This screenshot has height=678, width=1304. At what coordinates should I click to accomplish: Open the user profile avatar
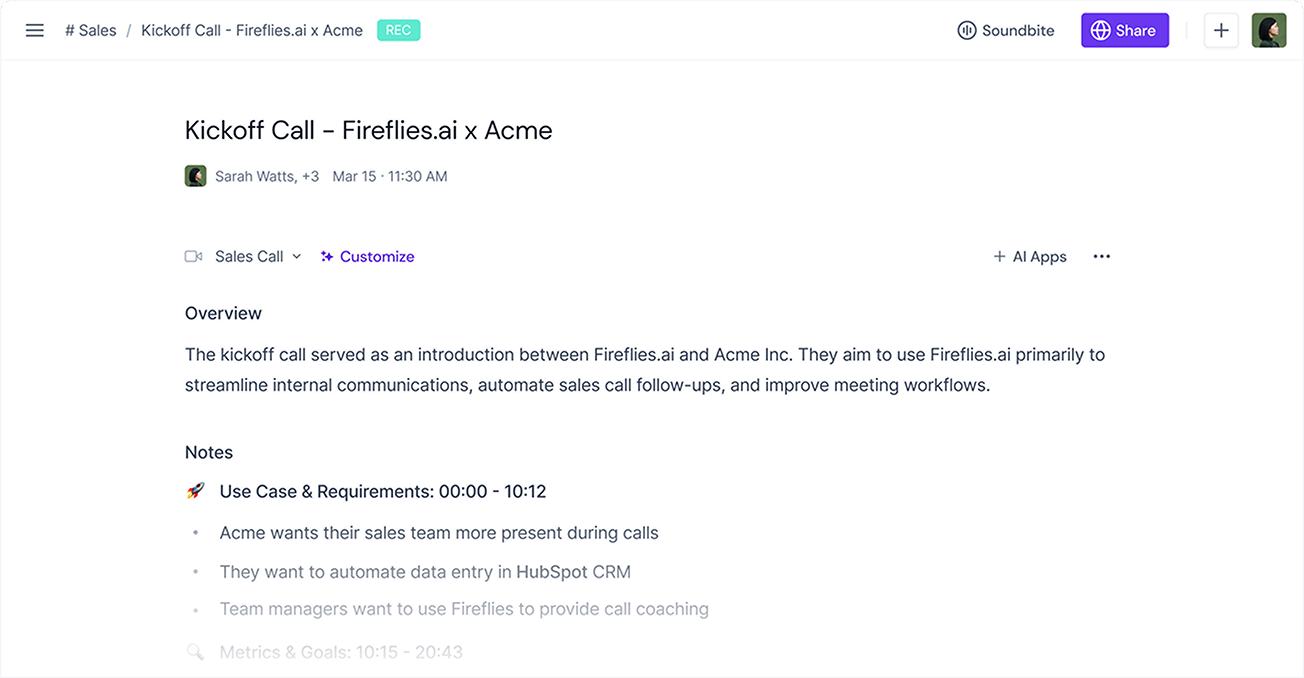click(1268, 31)
